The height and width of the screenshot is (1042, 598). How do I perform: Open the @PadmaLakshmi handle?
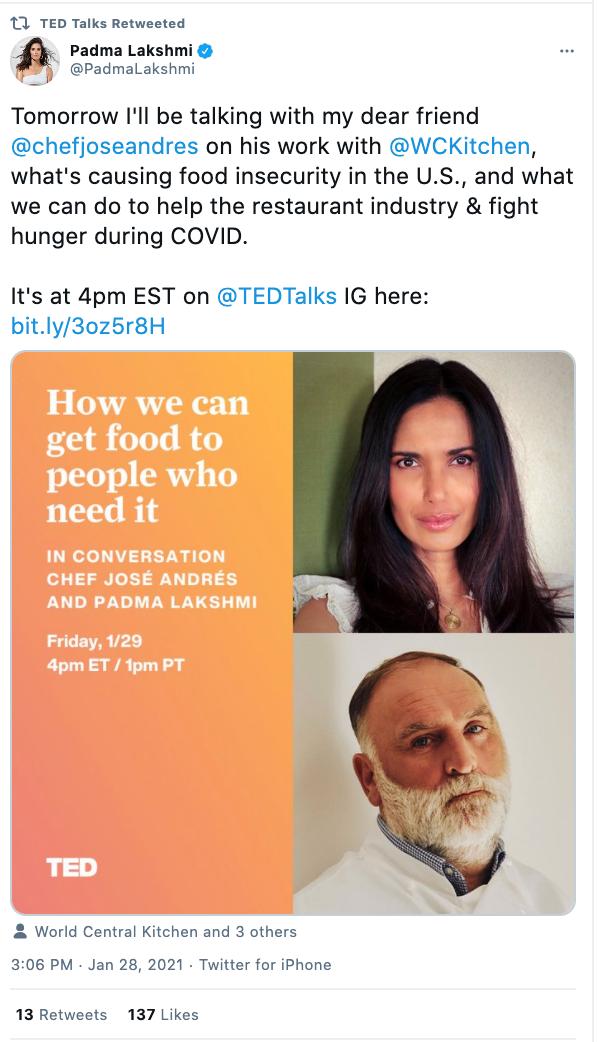point(132,69)
